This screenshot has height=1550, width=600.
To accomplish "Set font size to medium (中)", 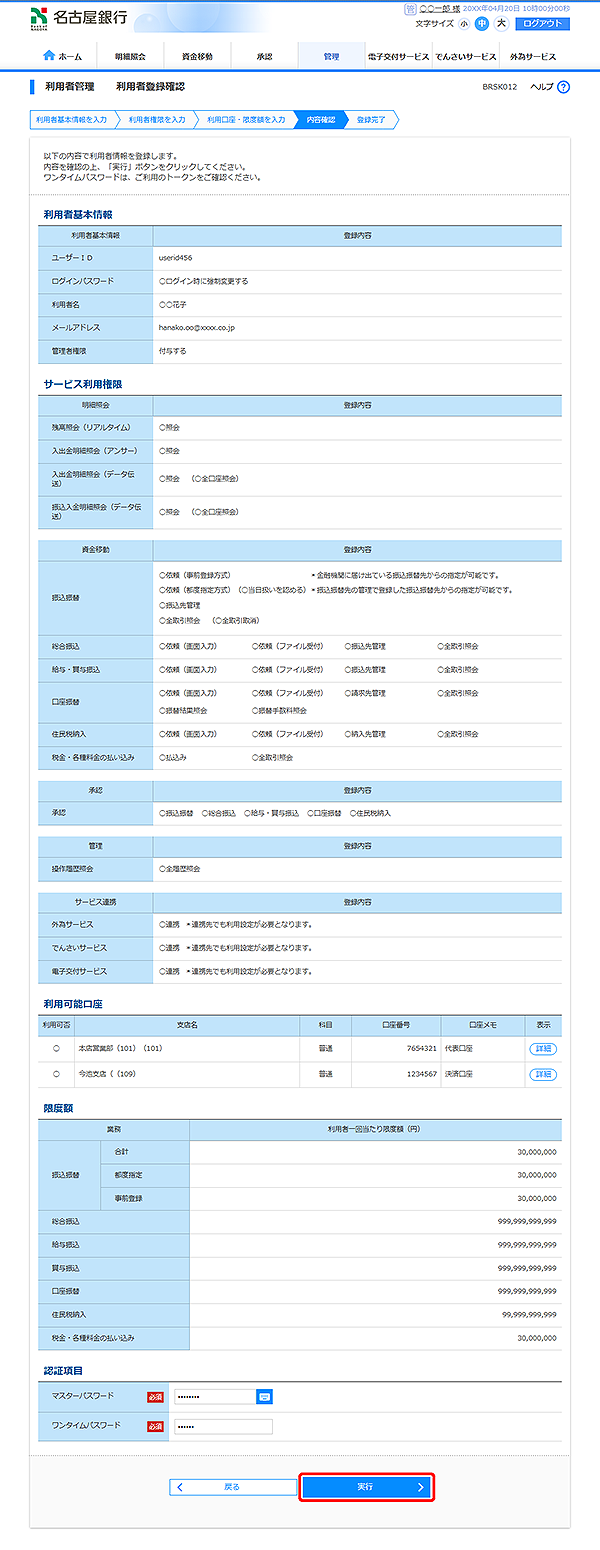I will (x=482, y=23).
